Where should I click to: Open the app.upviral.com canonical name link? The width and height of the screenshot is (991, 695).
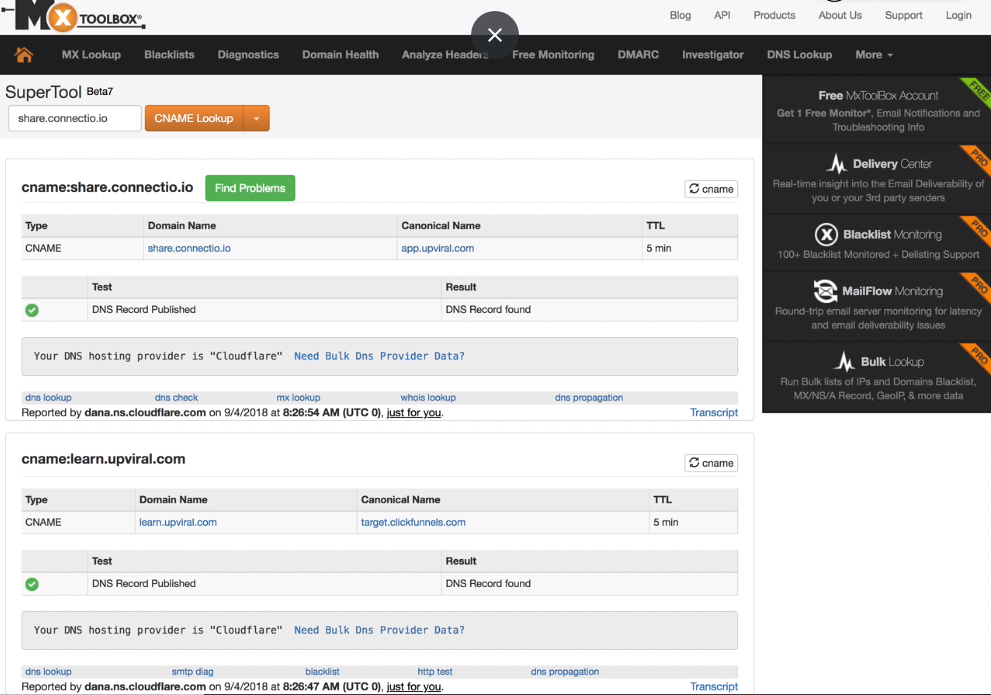[437, 248]
